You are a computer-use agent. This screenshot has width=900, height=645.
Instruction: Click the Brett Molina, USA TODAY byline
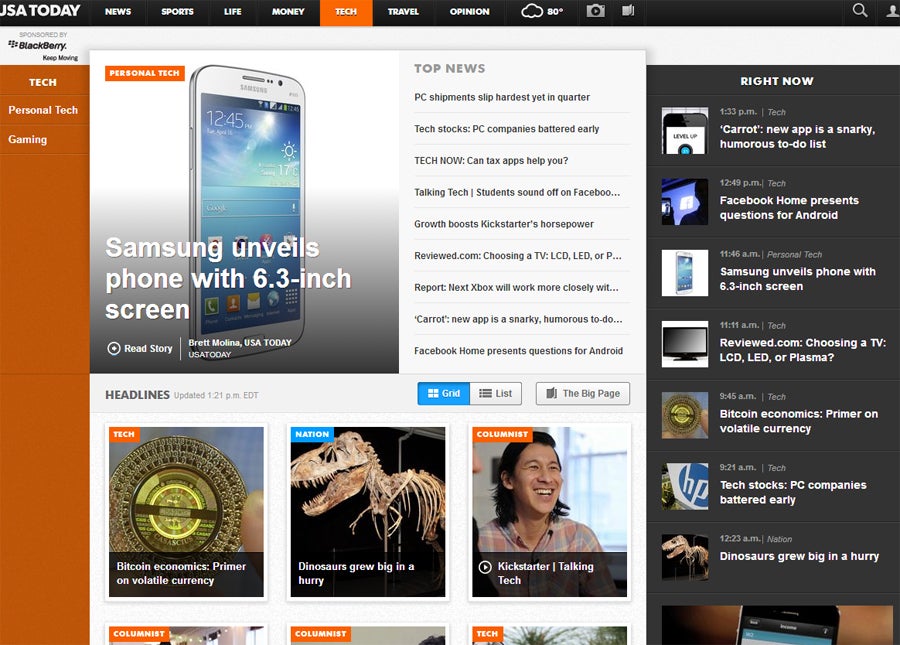pyautogui.click(x=240, y=343)
